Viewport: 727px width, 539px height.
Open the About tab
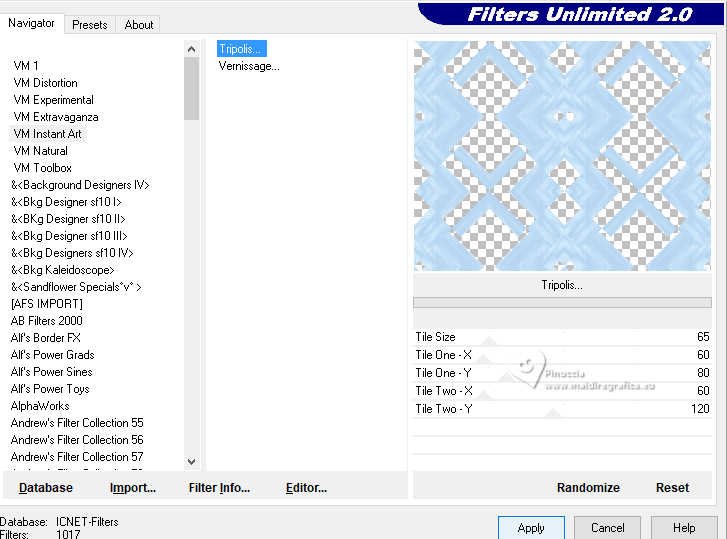pyautogui.click(x=139, y=25)
